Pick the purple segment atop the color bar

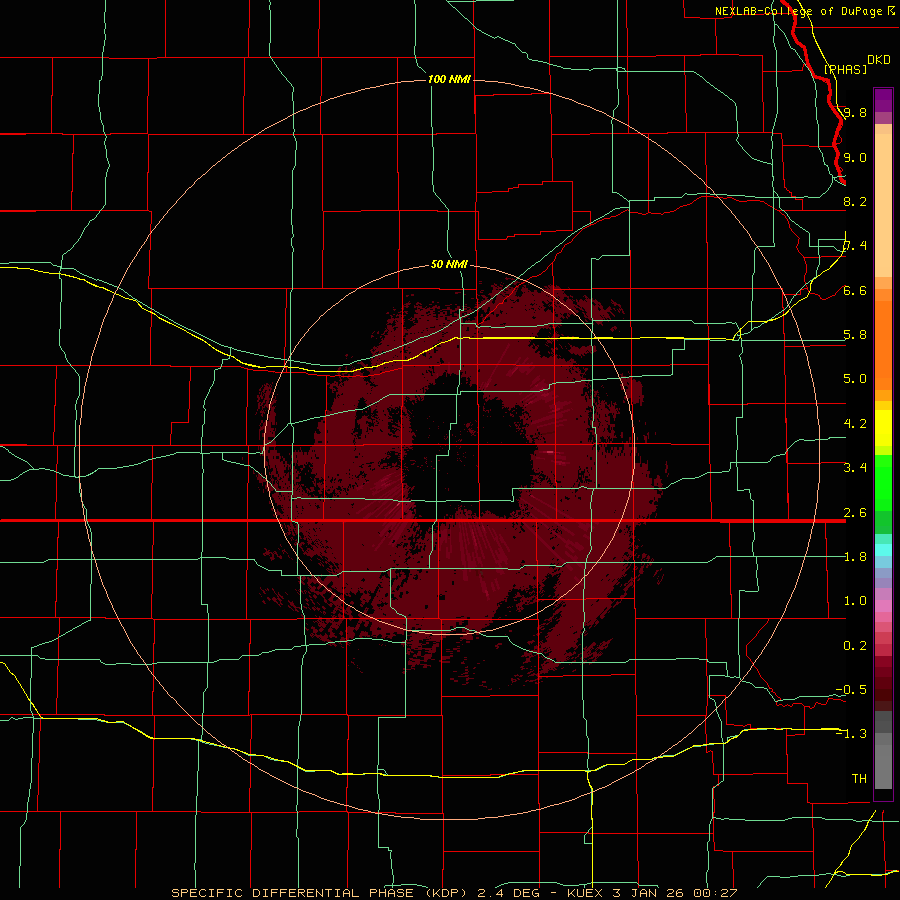pyautogui.click(x=883, y=101)
